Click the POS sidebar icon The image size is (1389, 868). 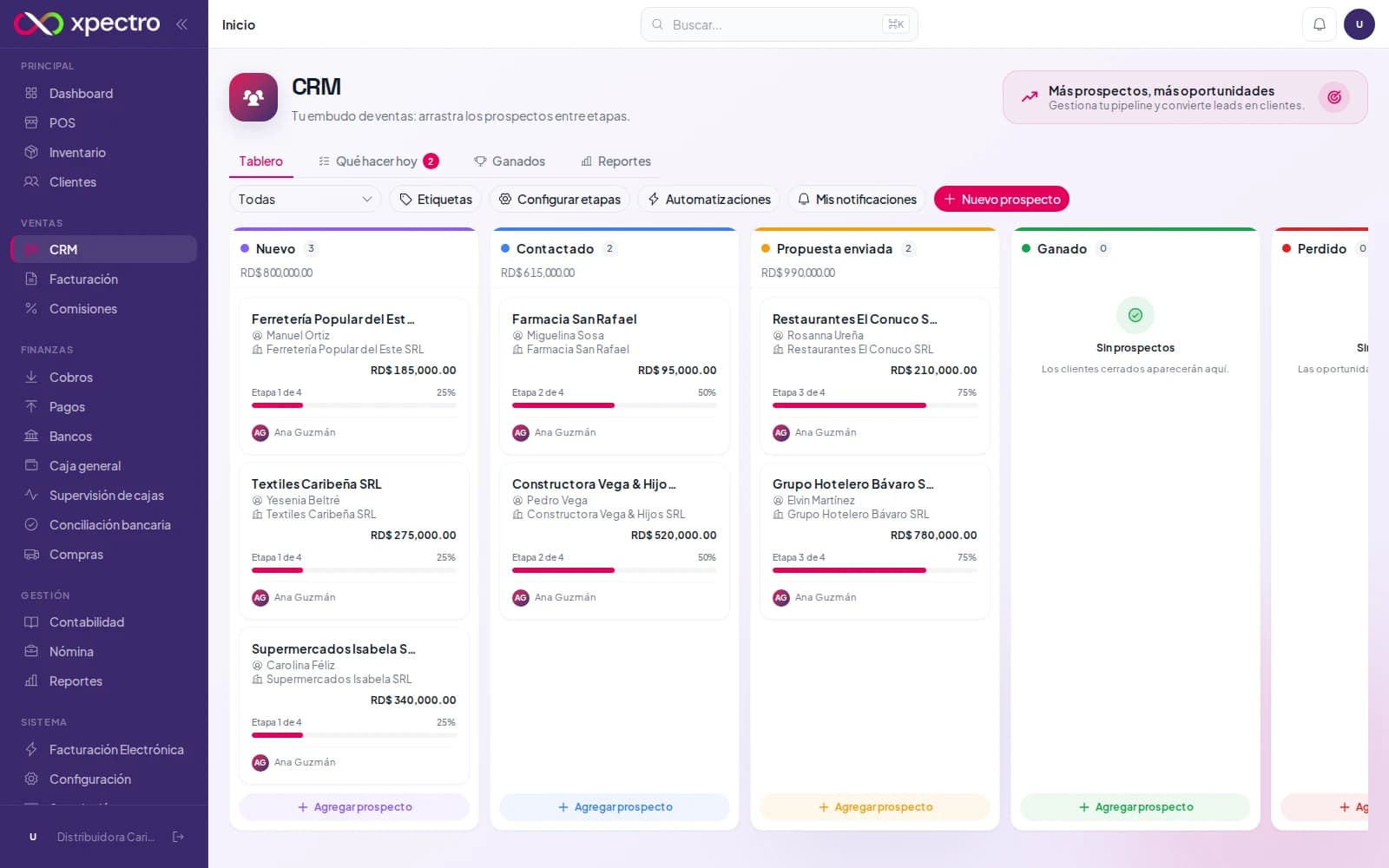click(x=31, y=122)
